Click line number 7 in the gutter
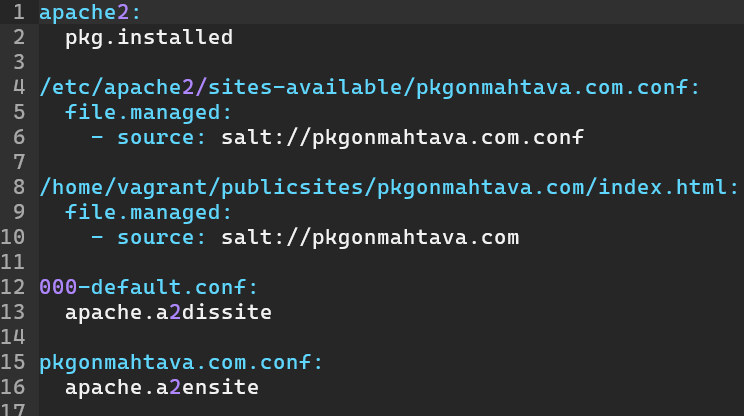 click(x=18, y=162)
